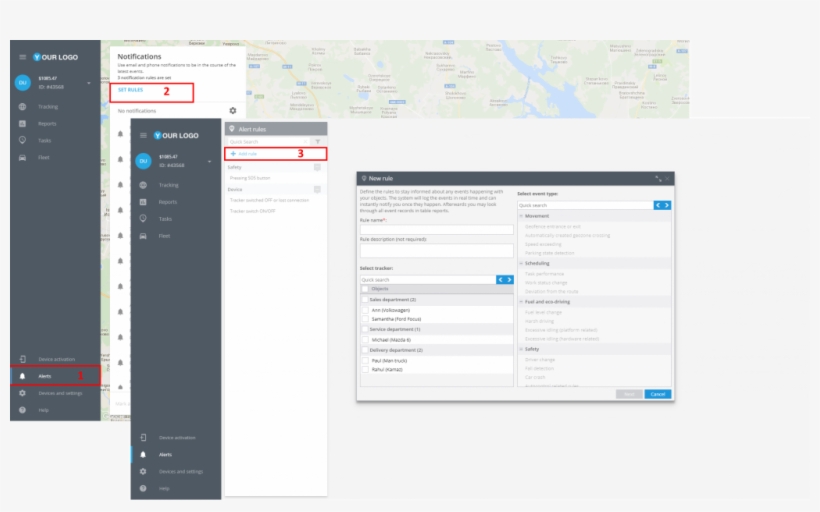The width and height of the screenshot is (820, 512).
Task: Select all with the Objects checkbox
Action: pyautogui.click(x=365, y=289)
